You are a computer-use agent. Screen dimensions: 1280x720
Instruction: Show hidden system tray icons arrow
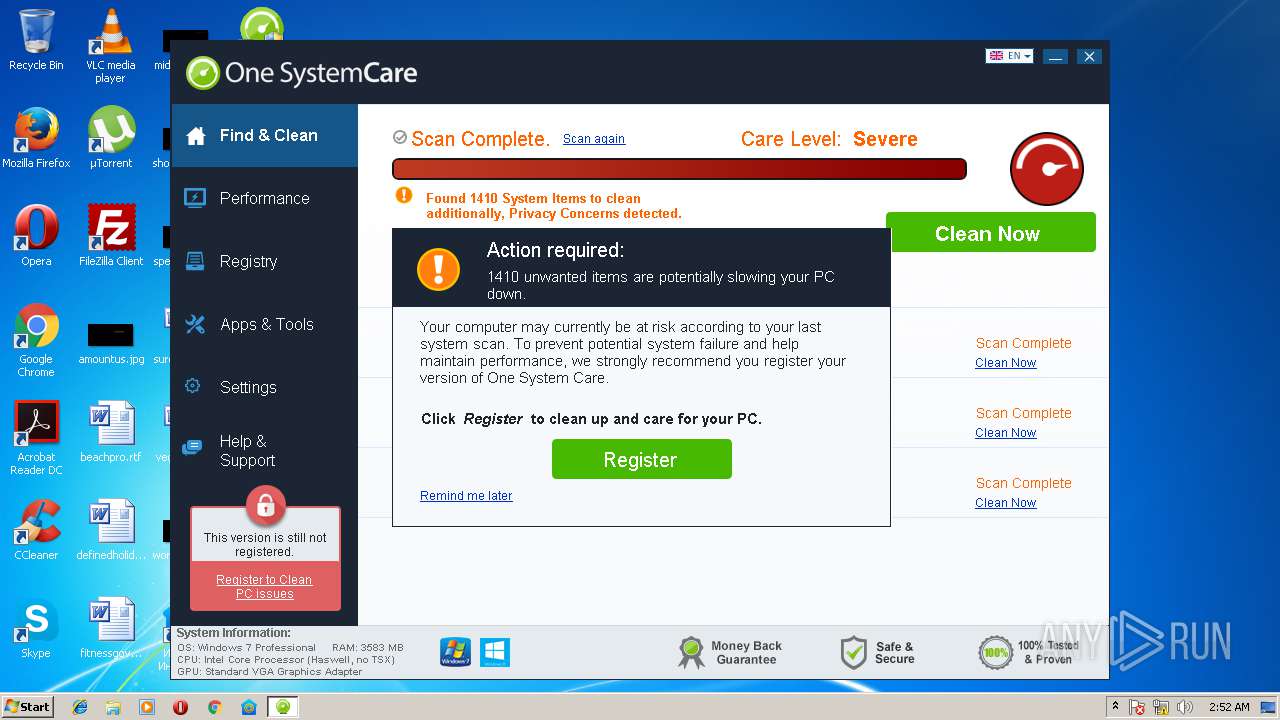(x=1115, y=706)
